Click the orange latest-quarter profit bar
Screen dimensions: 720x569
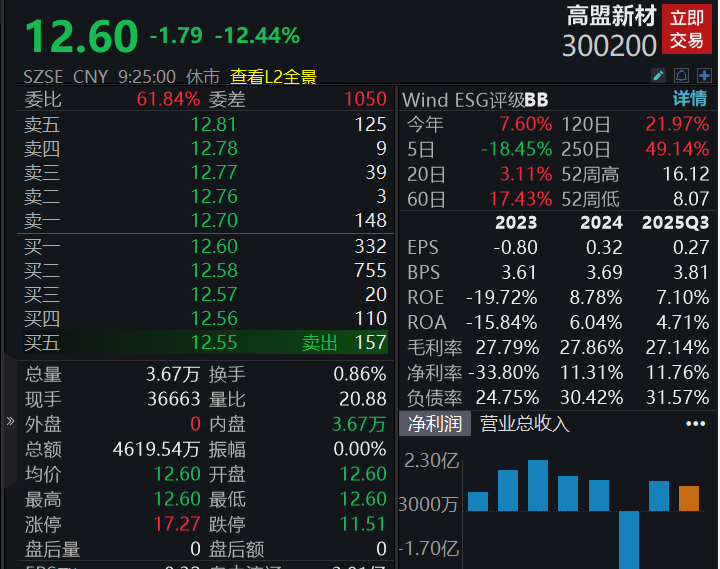(689, 497)
